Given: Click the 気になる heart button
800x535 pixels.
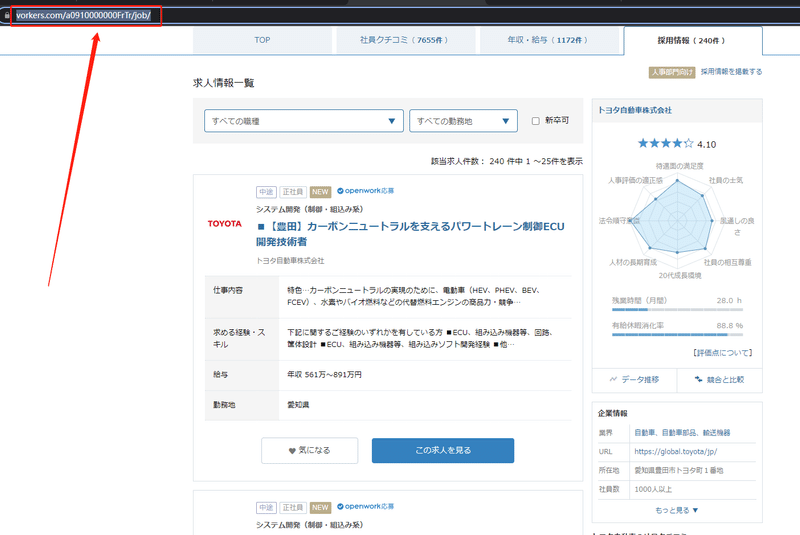Looking at the screenshot, I should (310, 450).
